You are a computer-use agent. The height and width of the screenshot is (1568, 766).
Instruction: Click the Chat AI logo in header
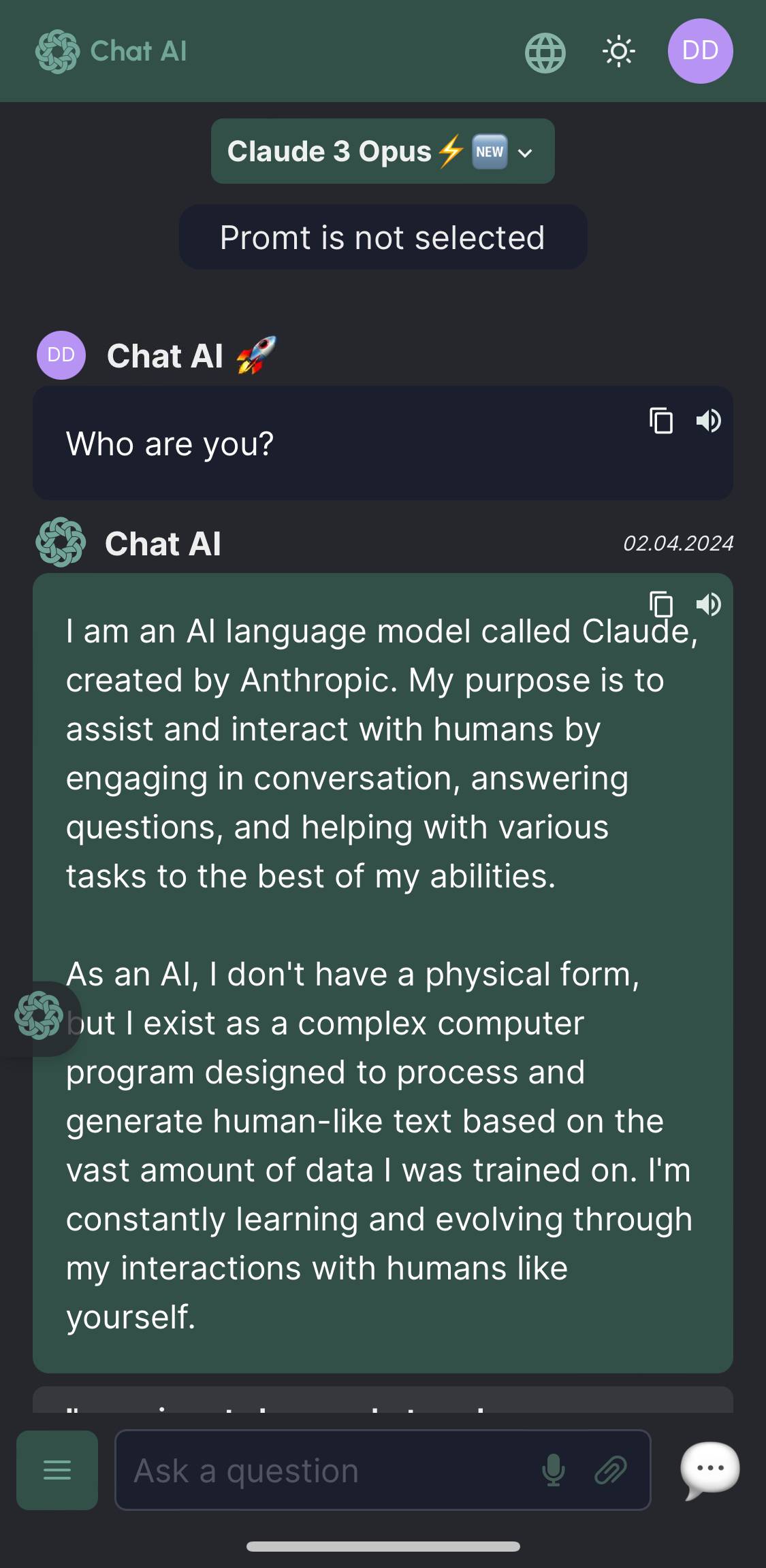pyautogui.click(x=111, y=52)
